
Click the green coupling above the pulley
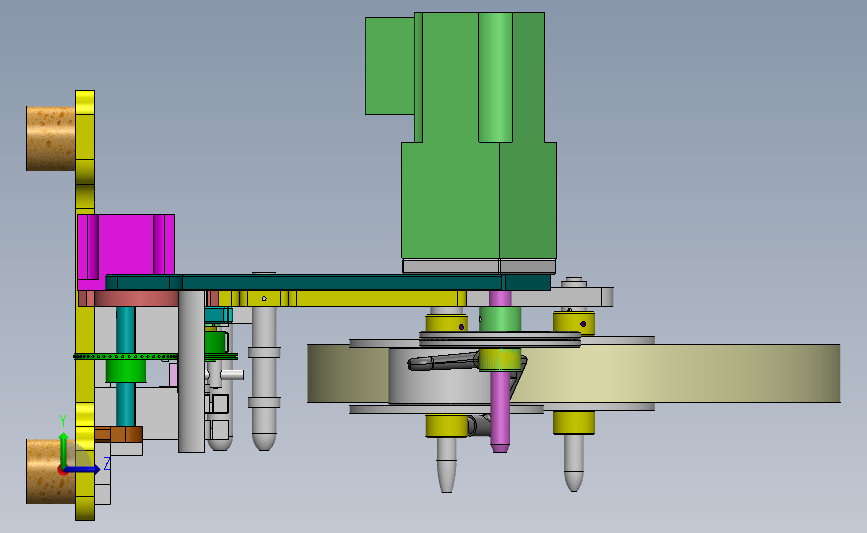[500, 319]
